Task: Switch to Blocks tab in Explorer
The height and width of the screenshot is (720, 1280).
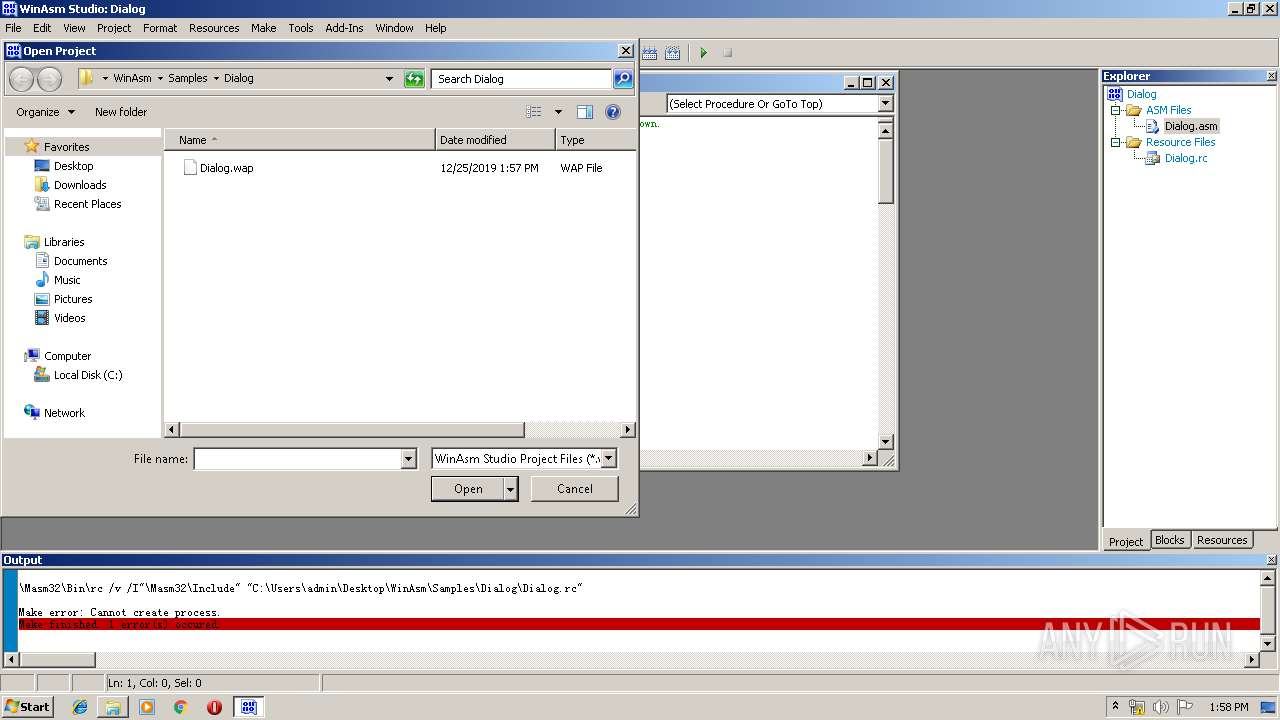Action: (1169, 540)
